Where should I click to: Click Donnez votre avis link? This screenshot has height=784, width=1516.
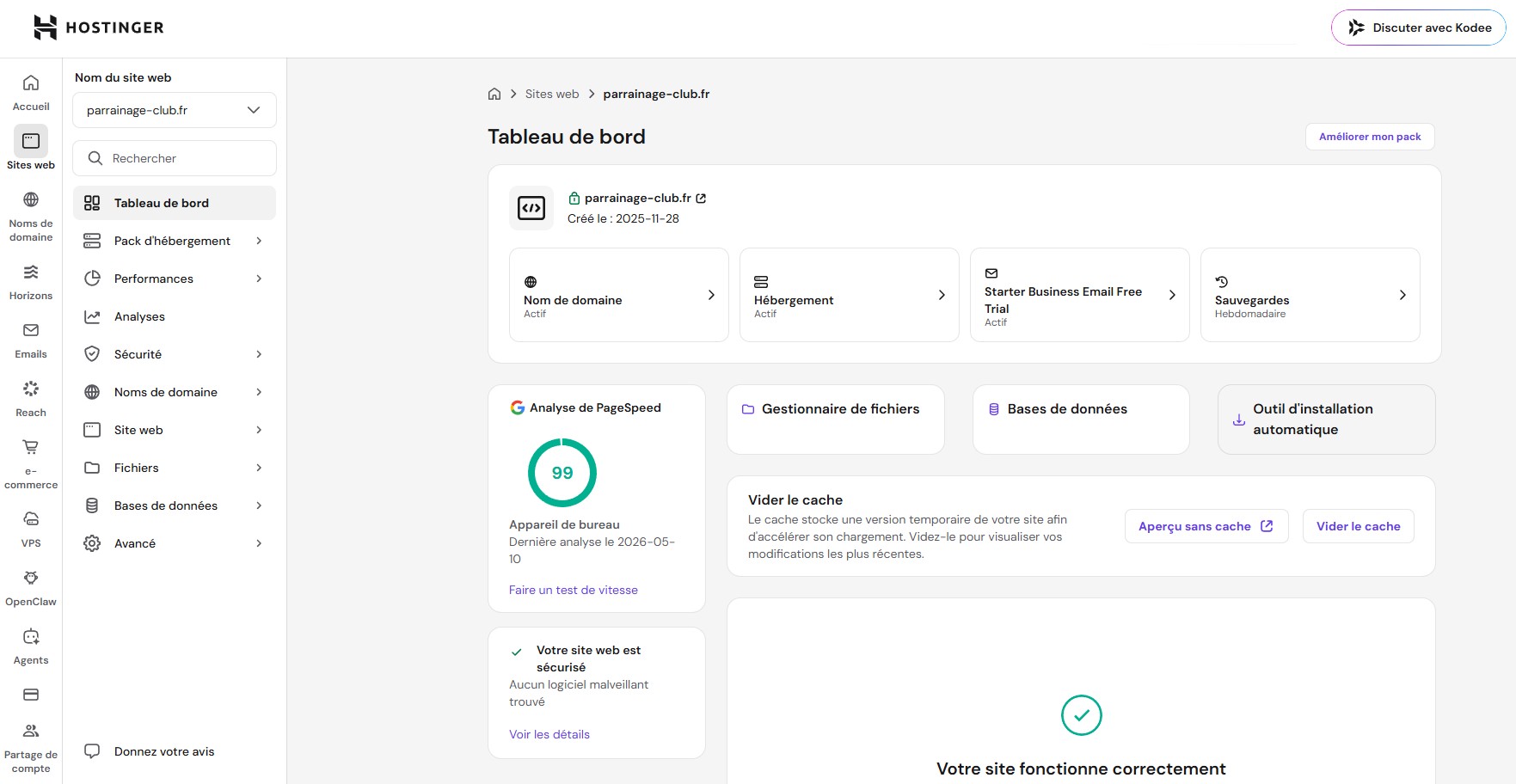[x=164, y=751]
